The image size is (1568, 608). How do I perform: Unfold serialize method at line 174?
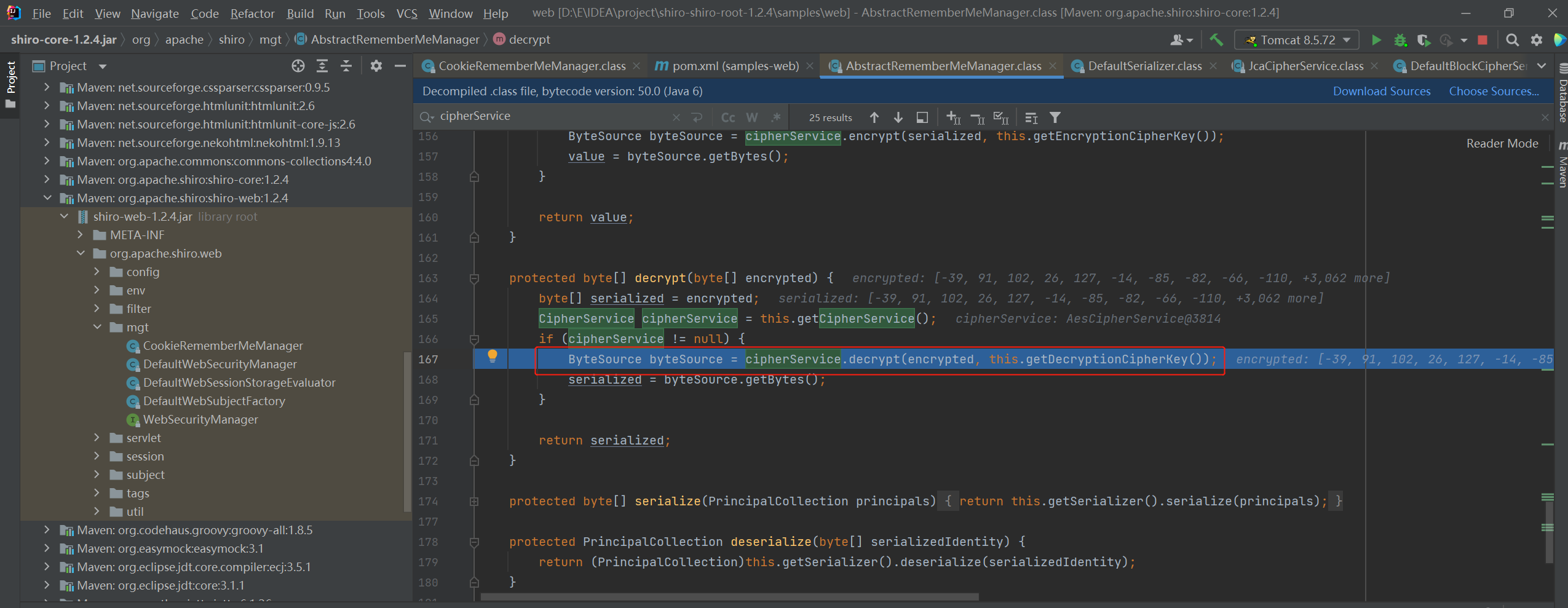pos(474,502)
